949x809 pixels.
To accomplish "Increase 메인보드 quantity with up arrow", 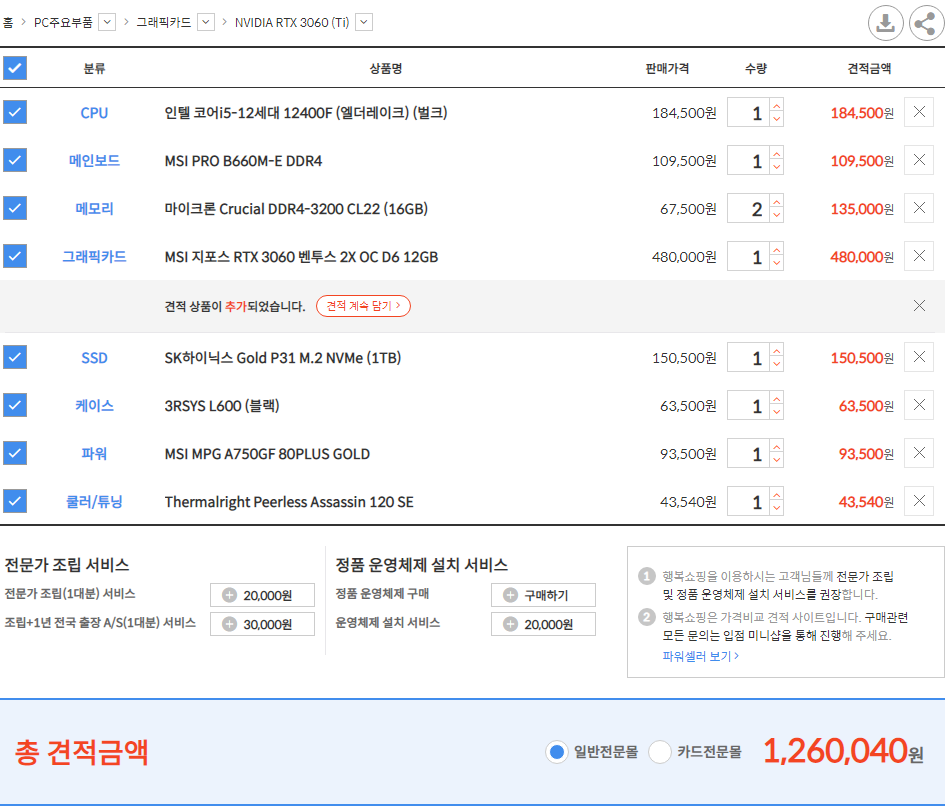I will click(777, 153).
